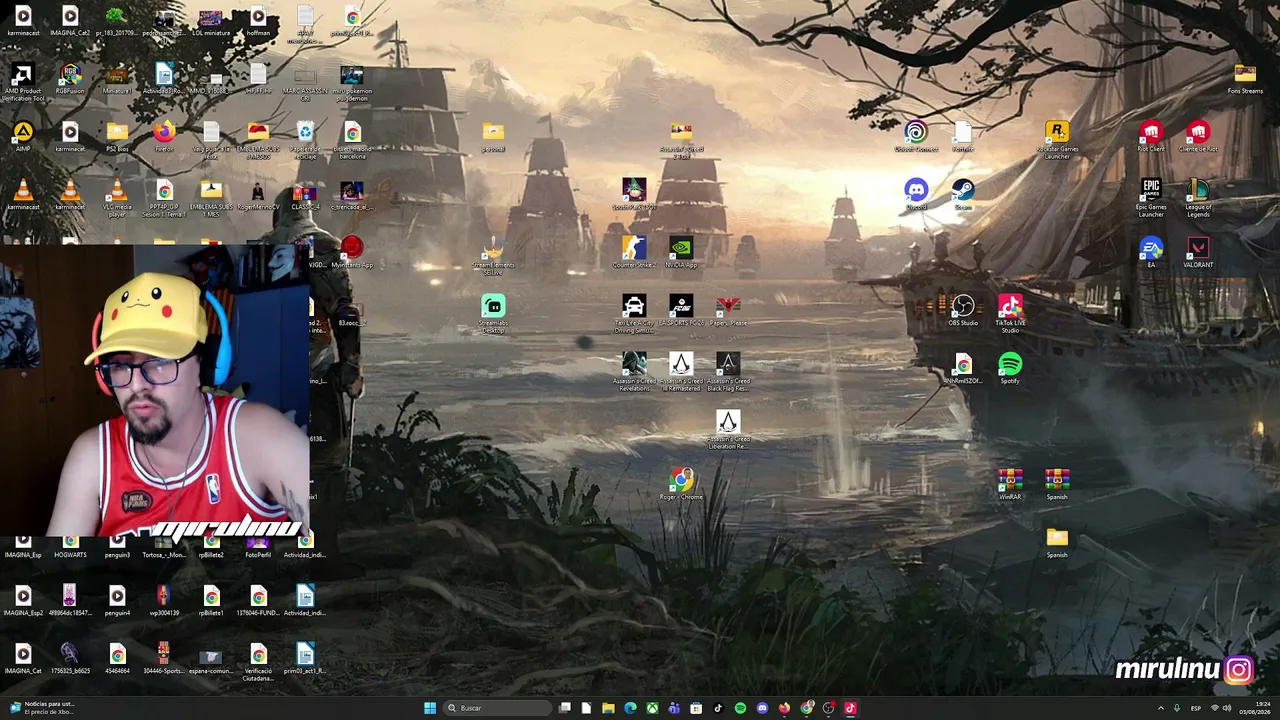Screen dimensions: 1280x720
Task: Select the Rockstar Games Launcher icon
Action: pyautogui.click(x=1057, y=139)
